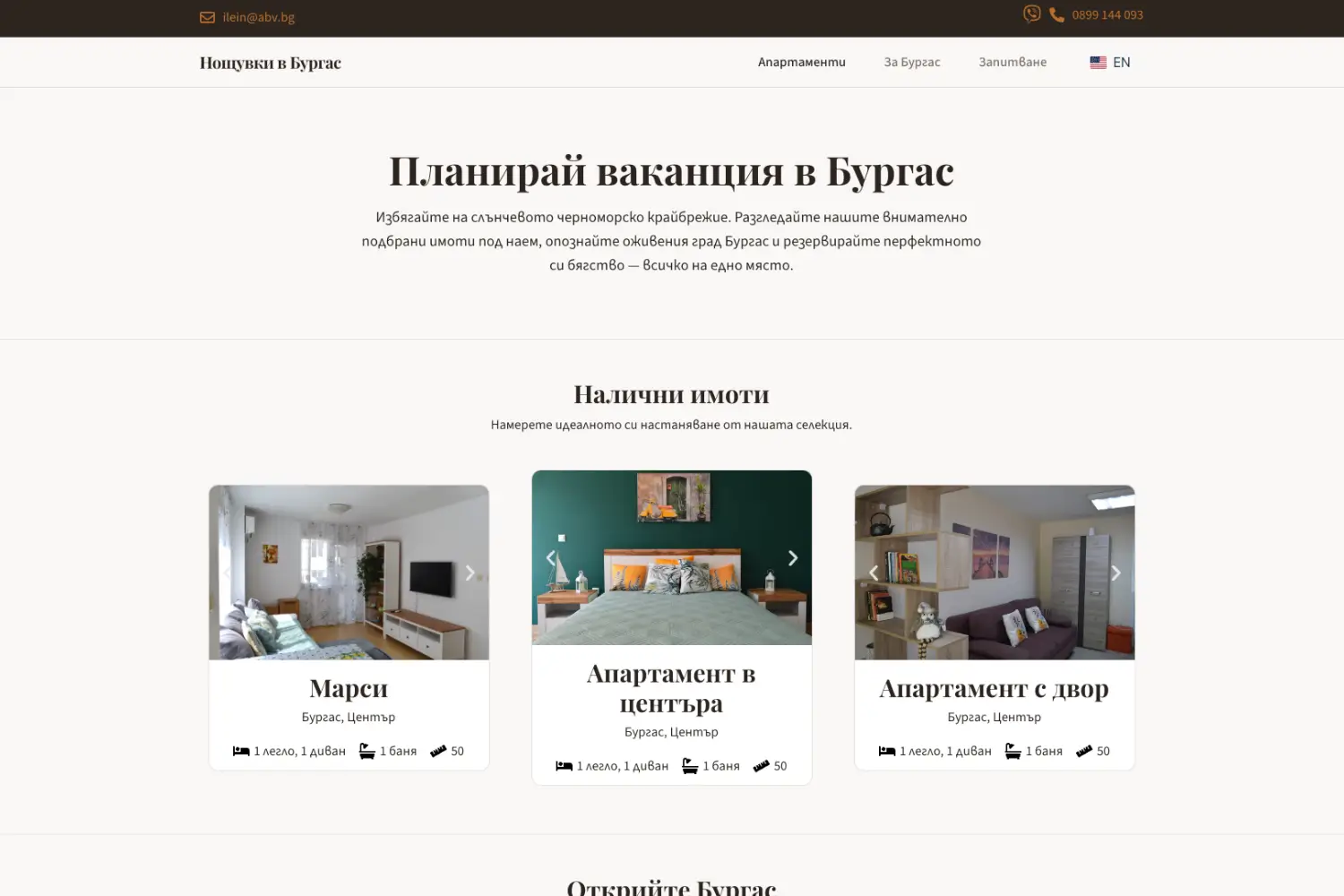1344x896 pixels.
Task: Go to Нощувки в Бургас home logo
Action: 271,63
